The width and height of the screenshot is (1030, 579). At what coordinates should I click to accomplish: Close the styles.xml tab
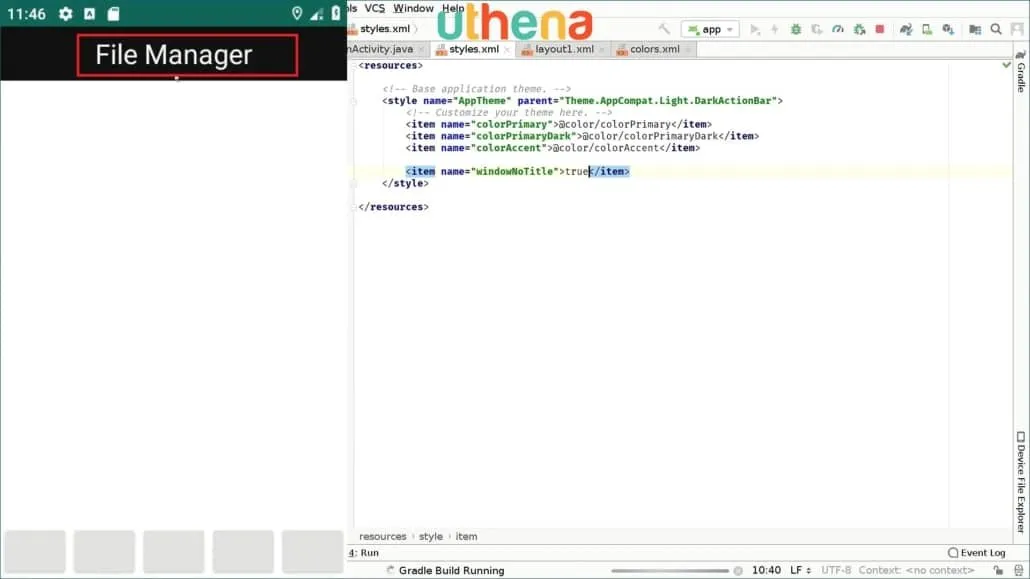[506, 50]
